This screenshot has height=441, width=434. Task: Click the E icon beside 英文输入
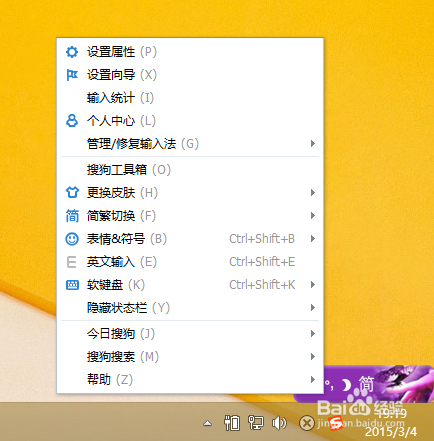tap(71, 262)
